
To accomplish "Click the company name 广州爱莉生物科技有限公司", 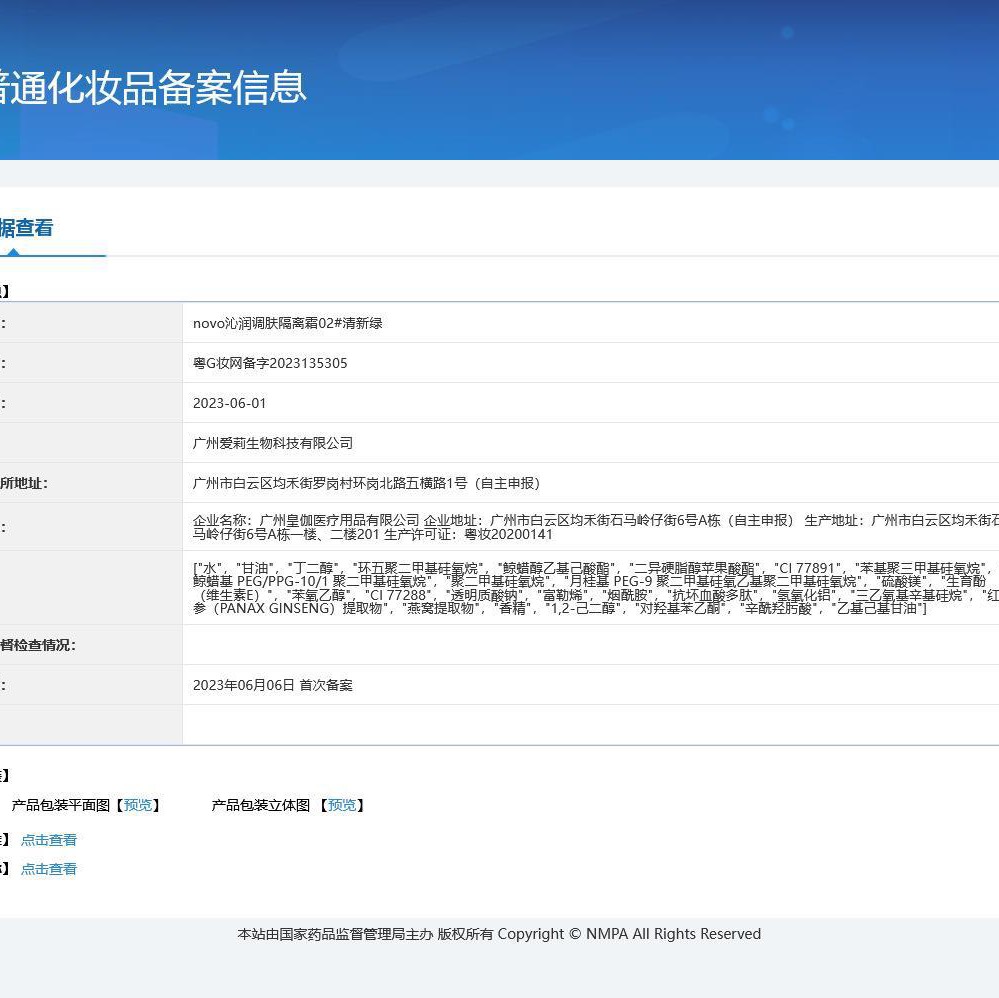I will (x=273, y=443).
